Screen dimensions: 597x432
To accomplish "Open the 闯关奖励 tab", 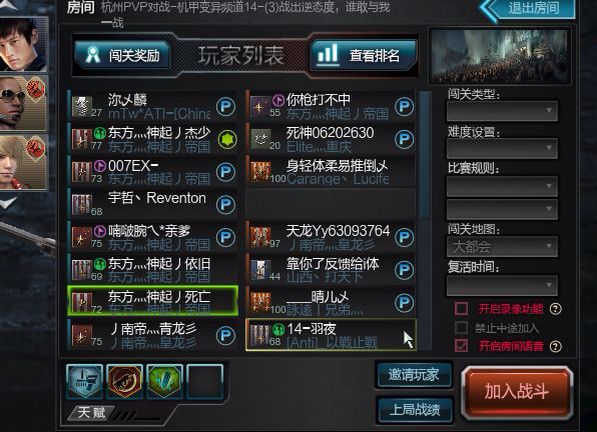I will point(123,56).
